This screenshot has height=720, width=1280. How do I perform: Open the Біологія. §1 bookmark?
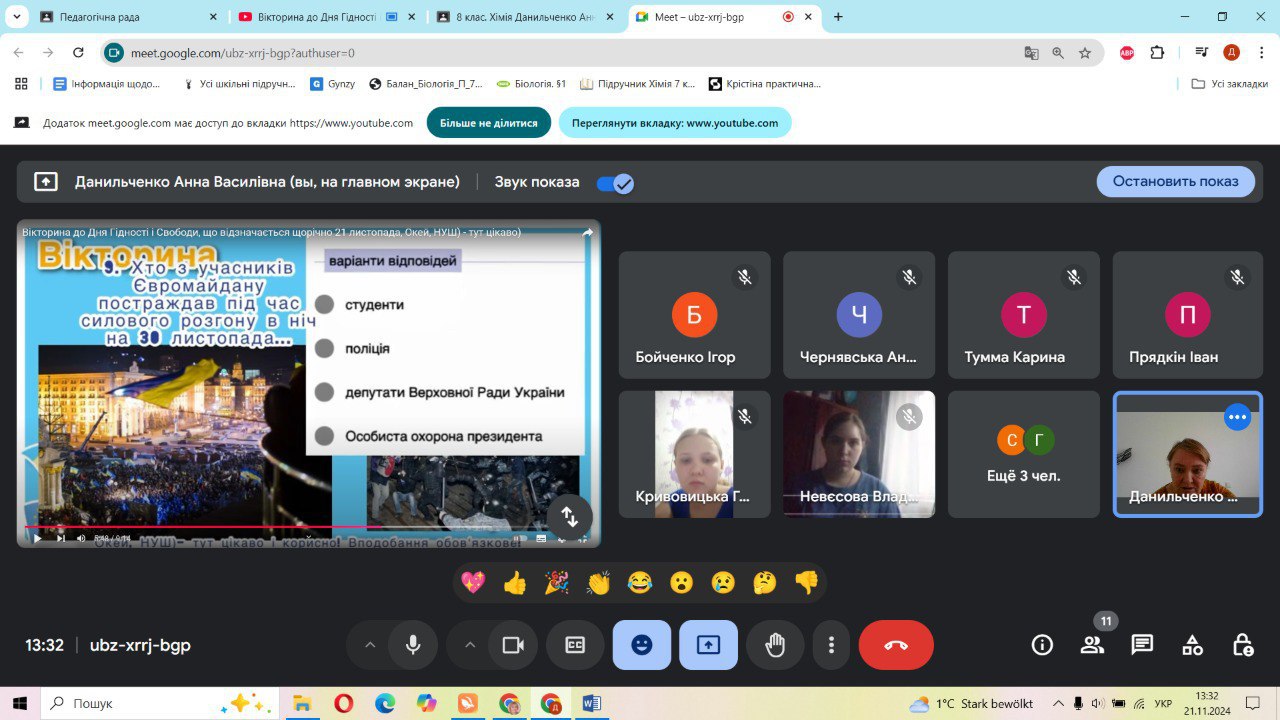[531, 84]
